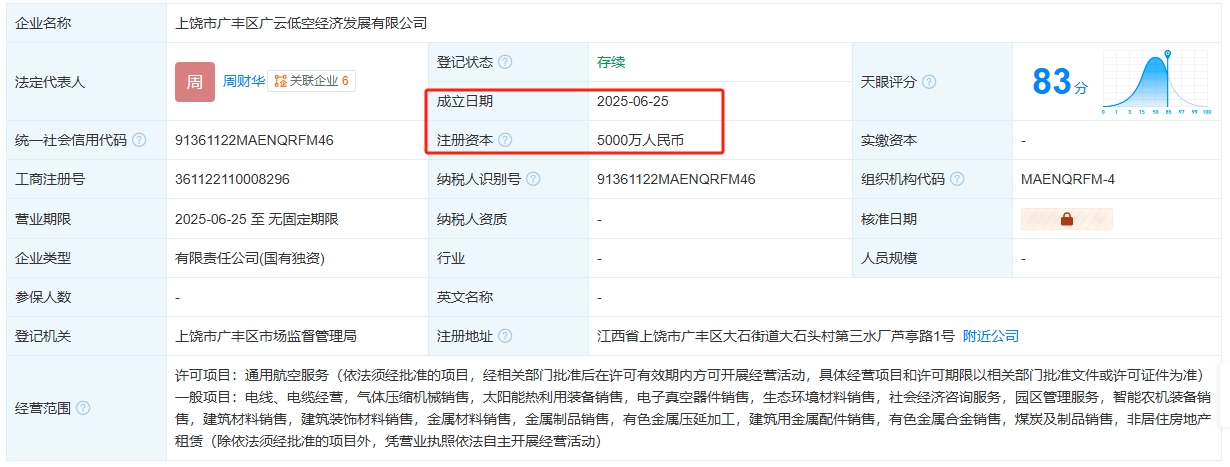Click the help icon beside 登记状态
1230x467 pixels.
(505, 62)
